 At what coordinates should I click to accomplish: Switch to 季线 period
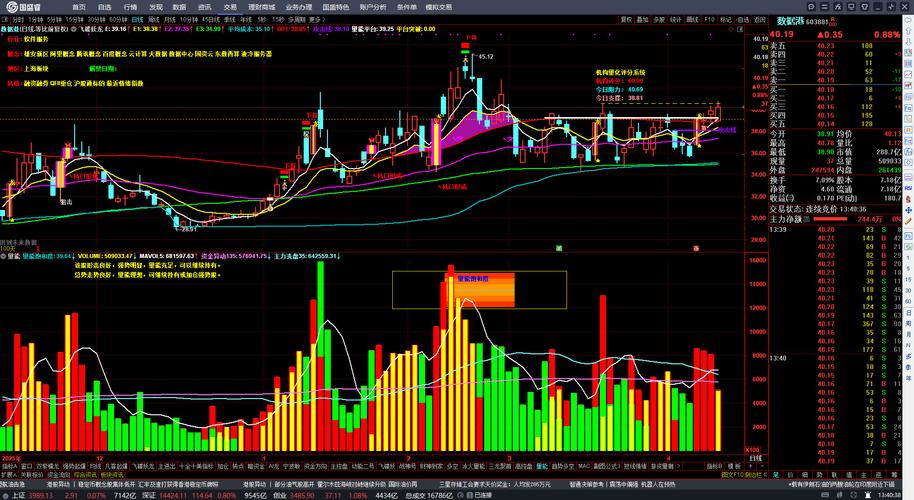tap(230, 19)
